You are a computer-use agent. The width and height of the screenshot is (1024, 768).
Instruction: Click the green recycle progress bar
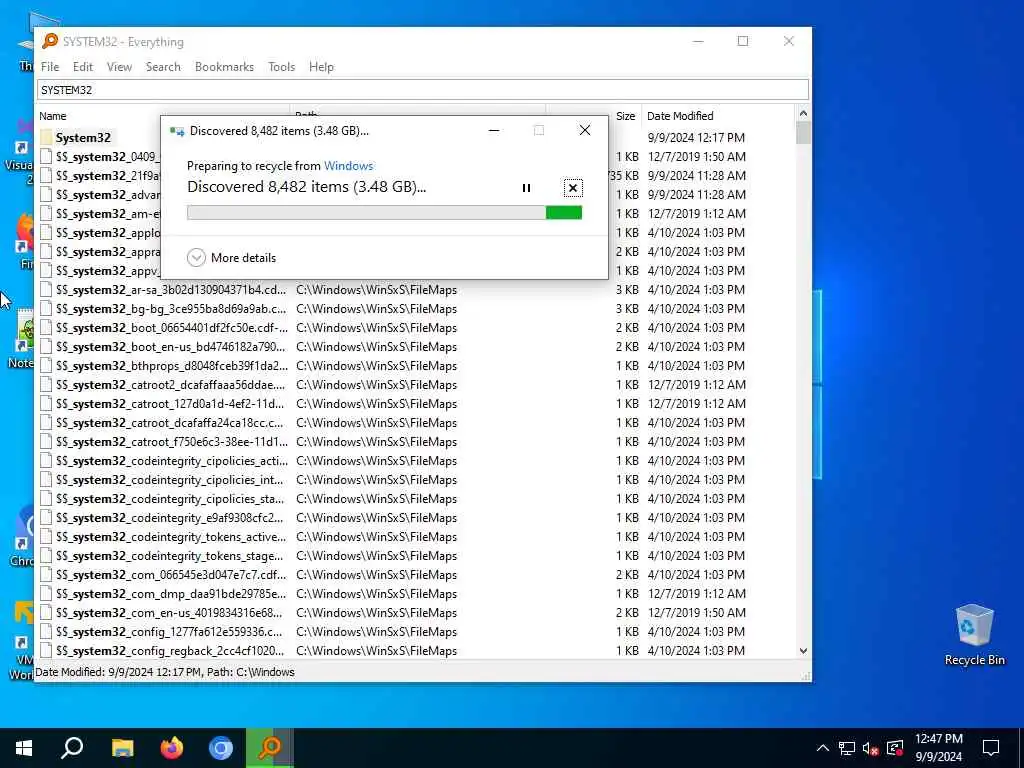coord(384,212)
